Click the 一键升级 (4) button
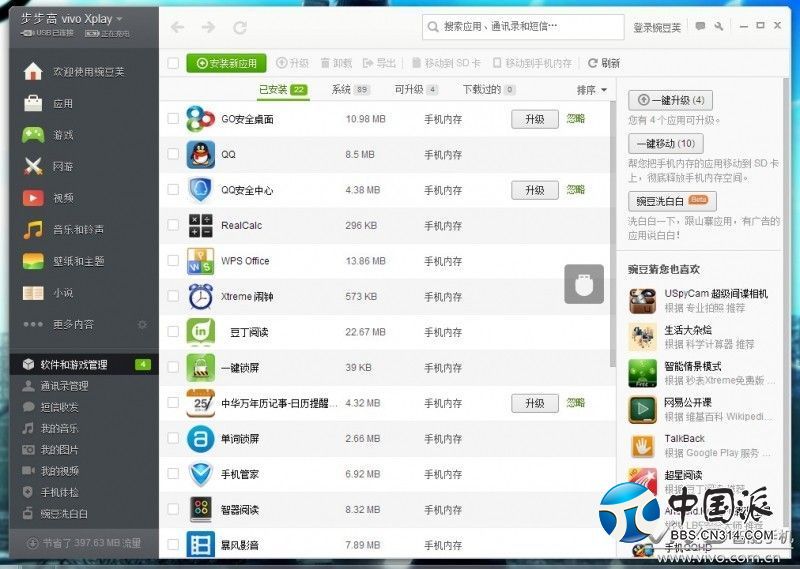800x569 pixels. [670, 100]
